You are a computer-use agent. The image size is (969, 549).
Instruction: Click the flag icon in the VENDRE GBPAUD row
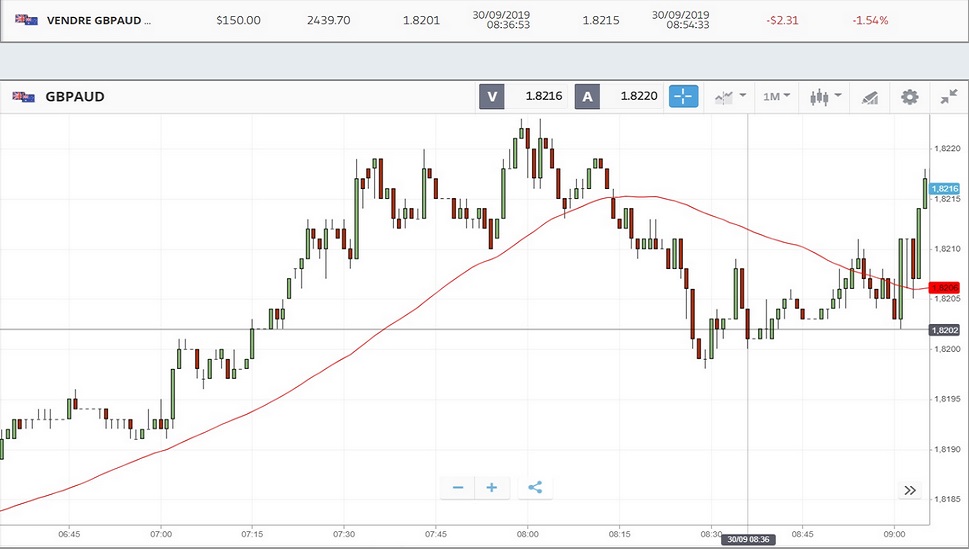click(x=26, y=20)
